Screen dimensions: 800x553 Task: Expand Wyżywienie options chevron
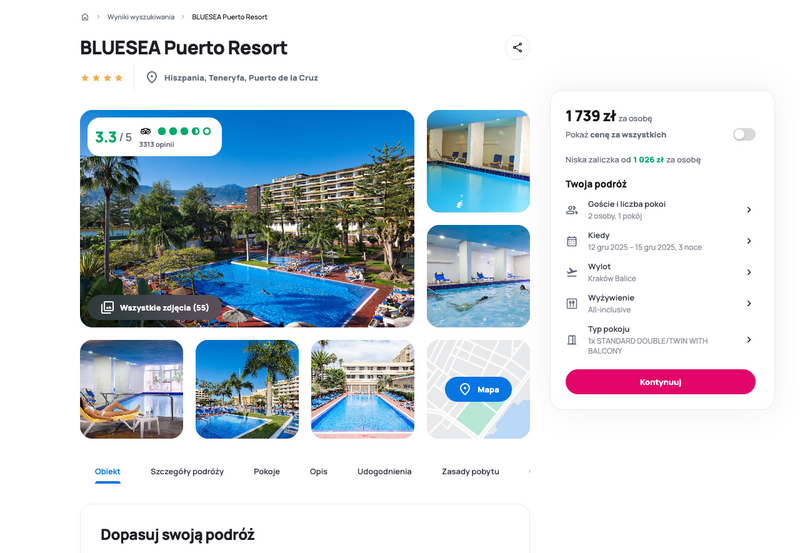click(749, 303)
